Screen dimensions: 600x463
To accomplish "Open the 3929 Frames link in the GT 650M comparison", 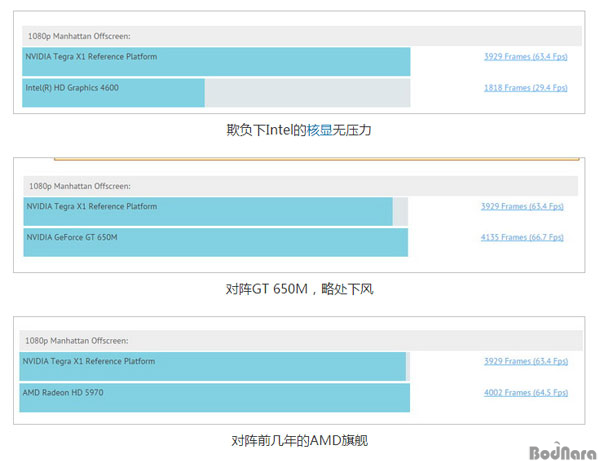I will tap(522, 206).
